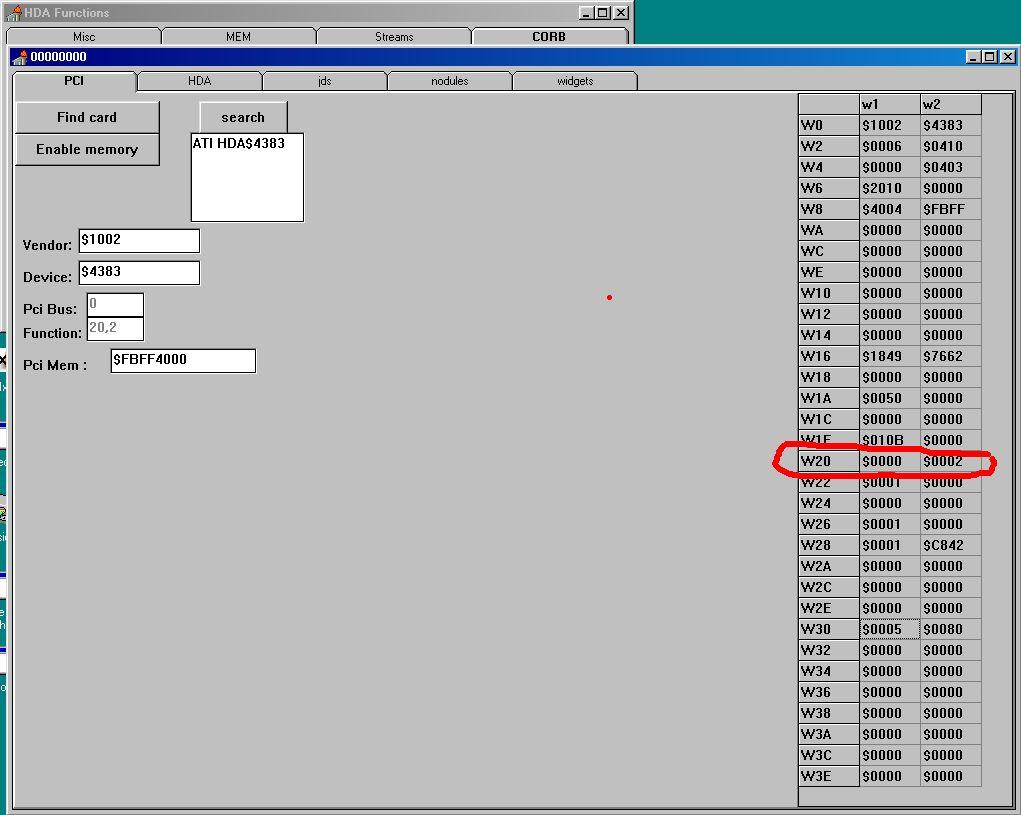Click the HDA Functions window icon
The image size is (1021, 815).
pos(14,13)
